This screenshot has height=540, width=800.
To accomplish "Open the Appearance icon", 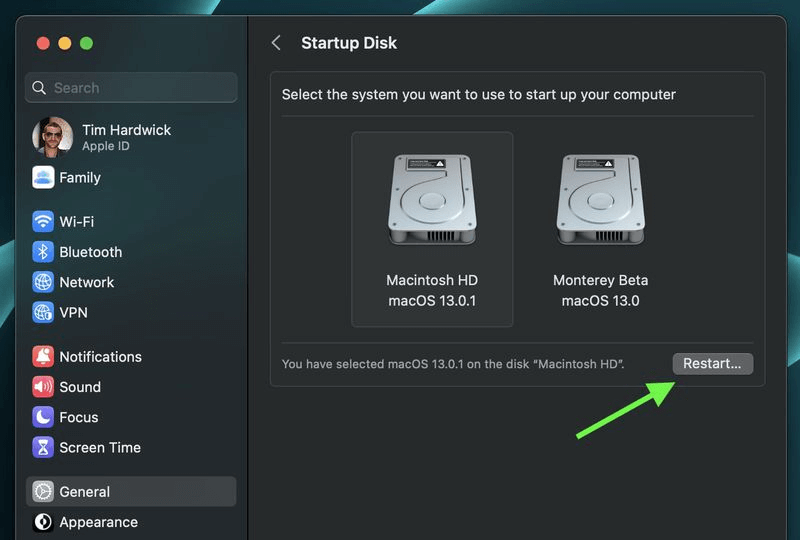I will pos(43,522).
